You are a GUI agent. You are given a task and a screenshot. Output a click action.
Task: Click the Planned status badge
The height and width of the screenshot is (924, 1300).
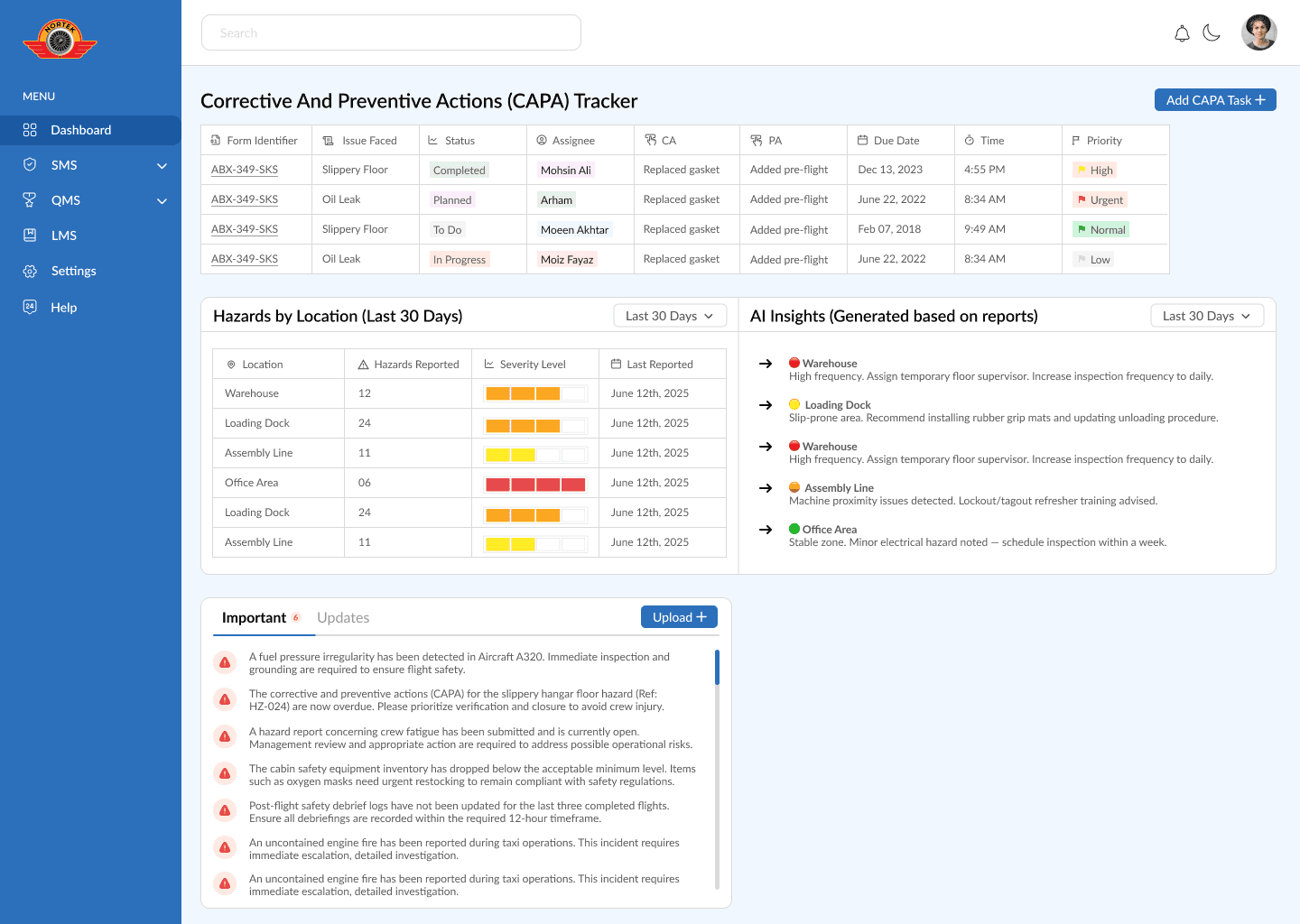[x=452, y=199]
